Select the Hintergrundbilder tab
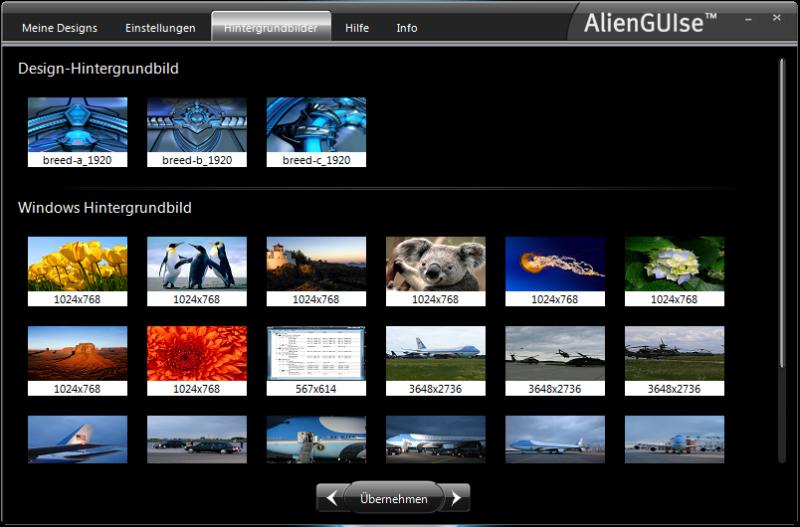 271,28
